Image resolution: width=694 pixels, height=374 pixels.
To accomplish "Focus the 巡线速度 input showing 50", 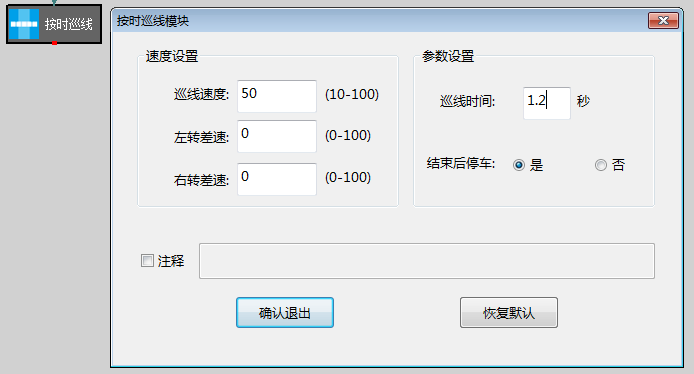I will [277, 96].
